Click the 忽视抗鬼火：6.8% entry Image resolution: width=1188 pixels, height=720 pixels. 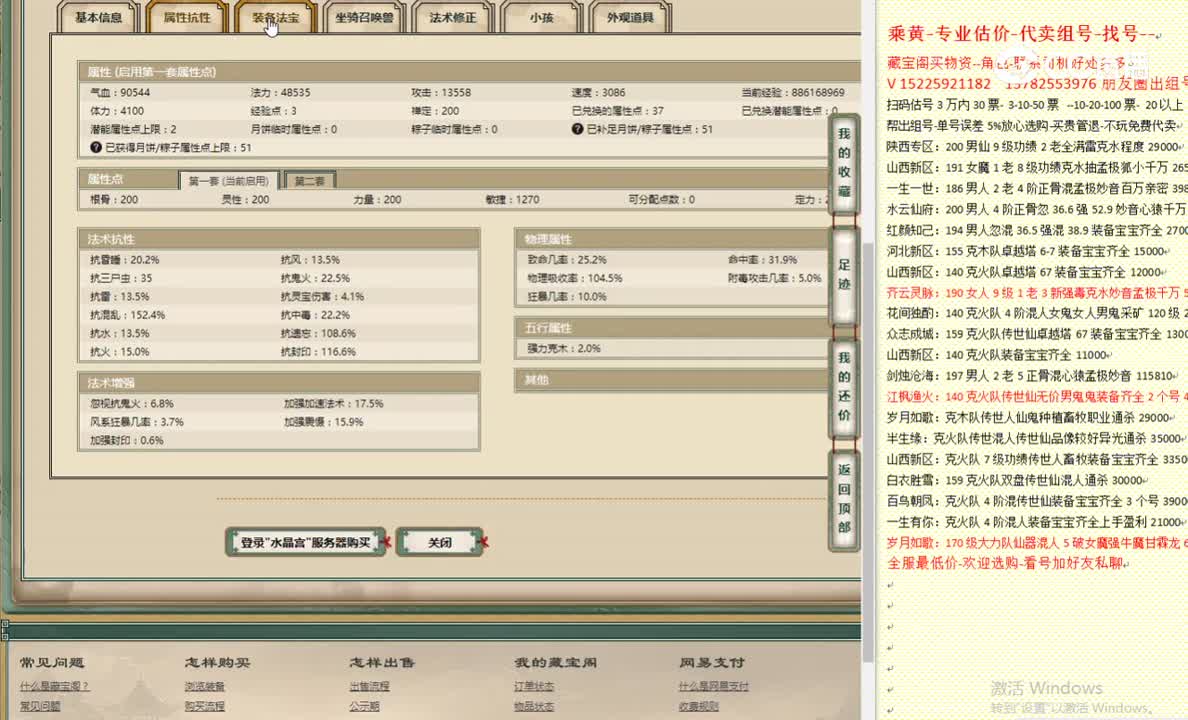tap(132, 403)
